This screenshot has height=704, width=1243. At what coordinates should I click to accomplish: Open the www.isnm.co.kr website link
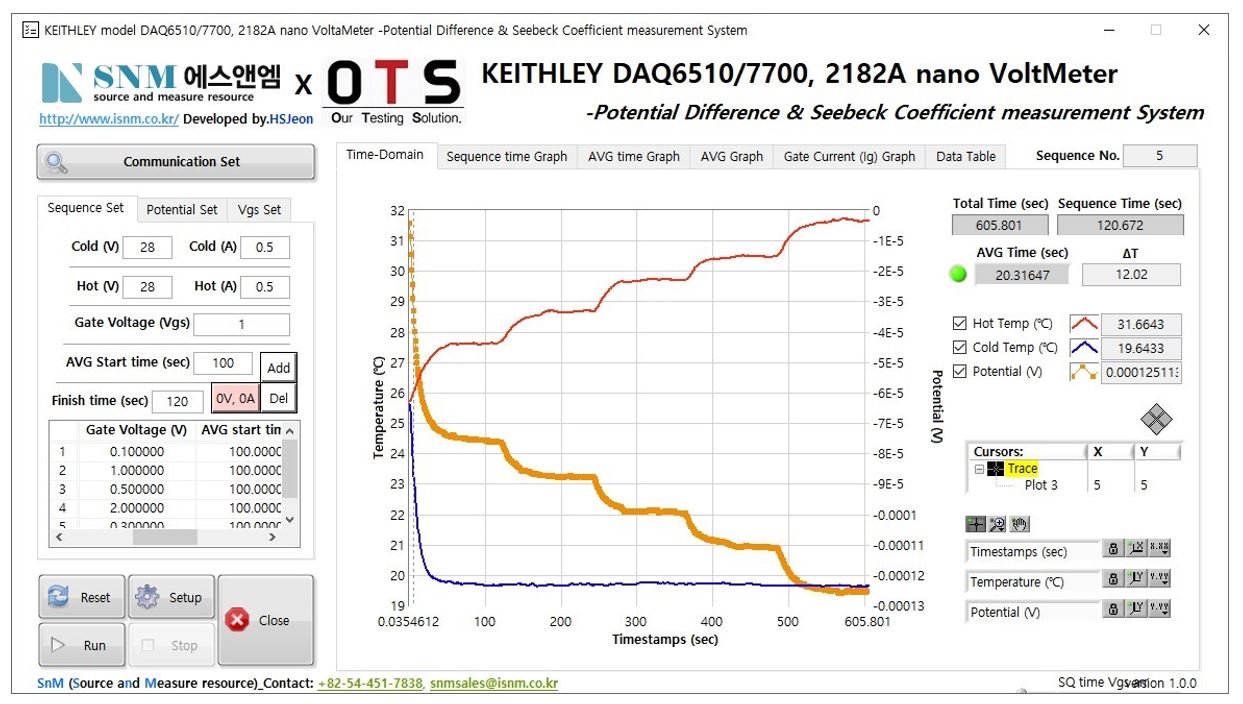[109, 119]
